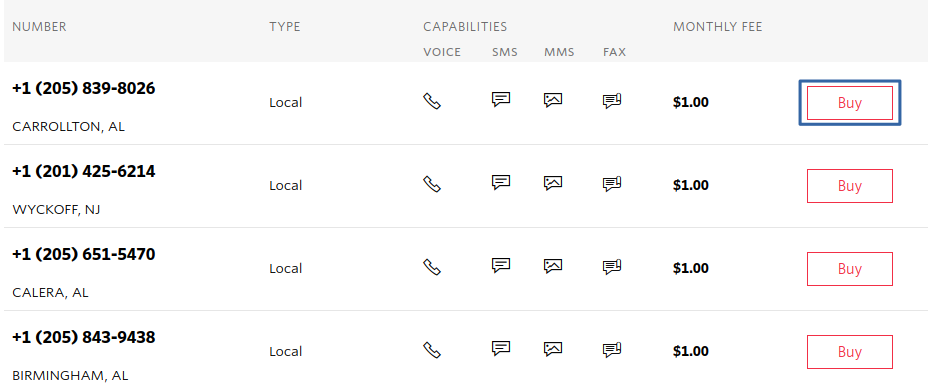Click MMS icon for +1 (205) 843-9438
The height and width of the screenshot is (389, 934).
pos(553,348)
